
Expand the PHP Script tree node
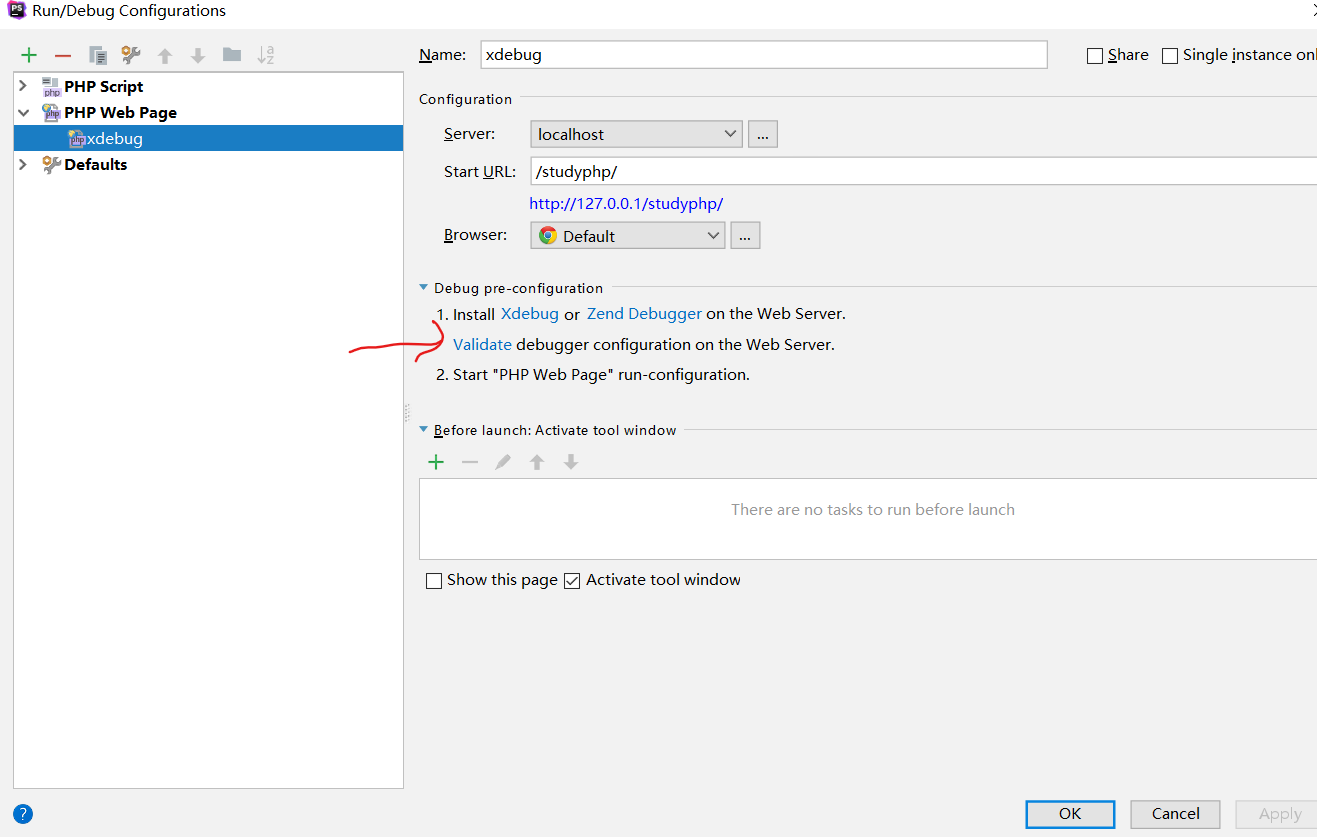[23, 86]
